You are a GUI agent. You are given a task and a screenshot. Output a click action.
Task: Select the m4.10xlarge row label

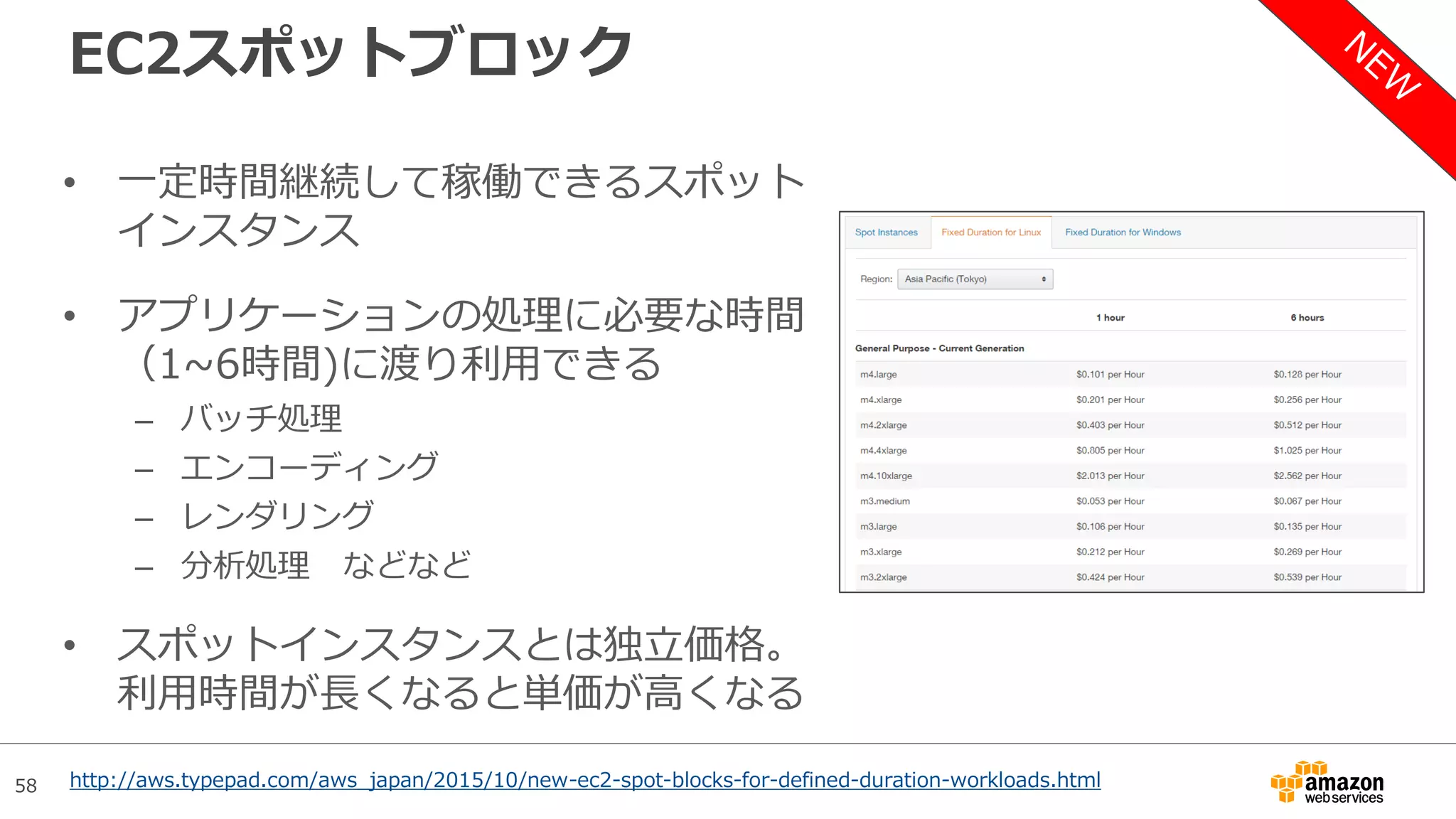(886, 476)
